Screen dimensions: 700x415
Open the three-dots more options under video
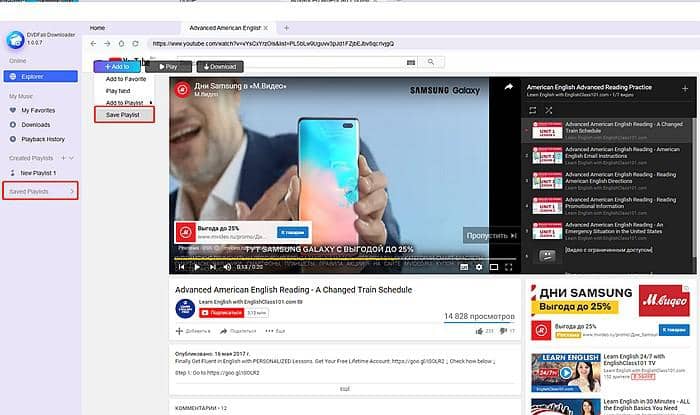[275, 331]
